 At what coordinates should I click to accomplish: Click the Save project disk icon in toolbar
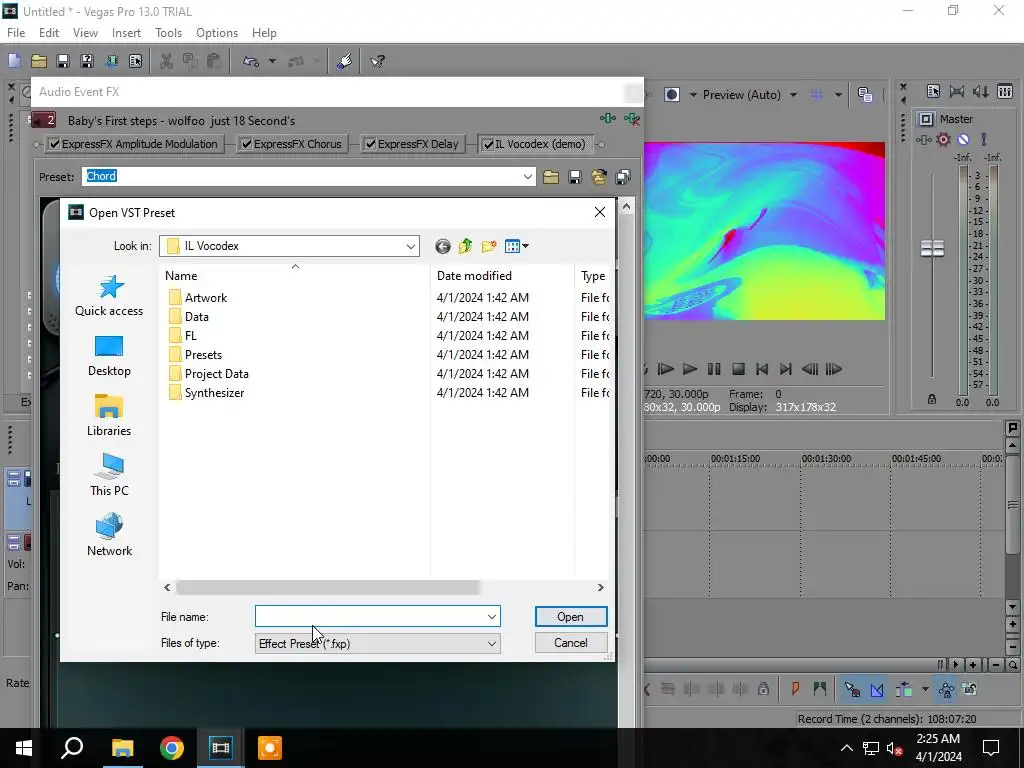(x=63, y=61)
